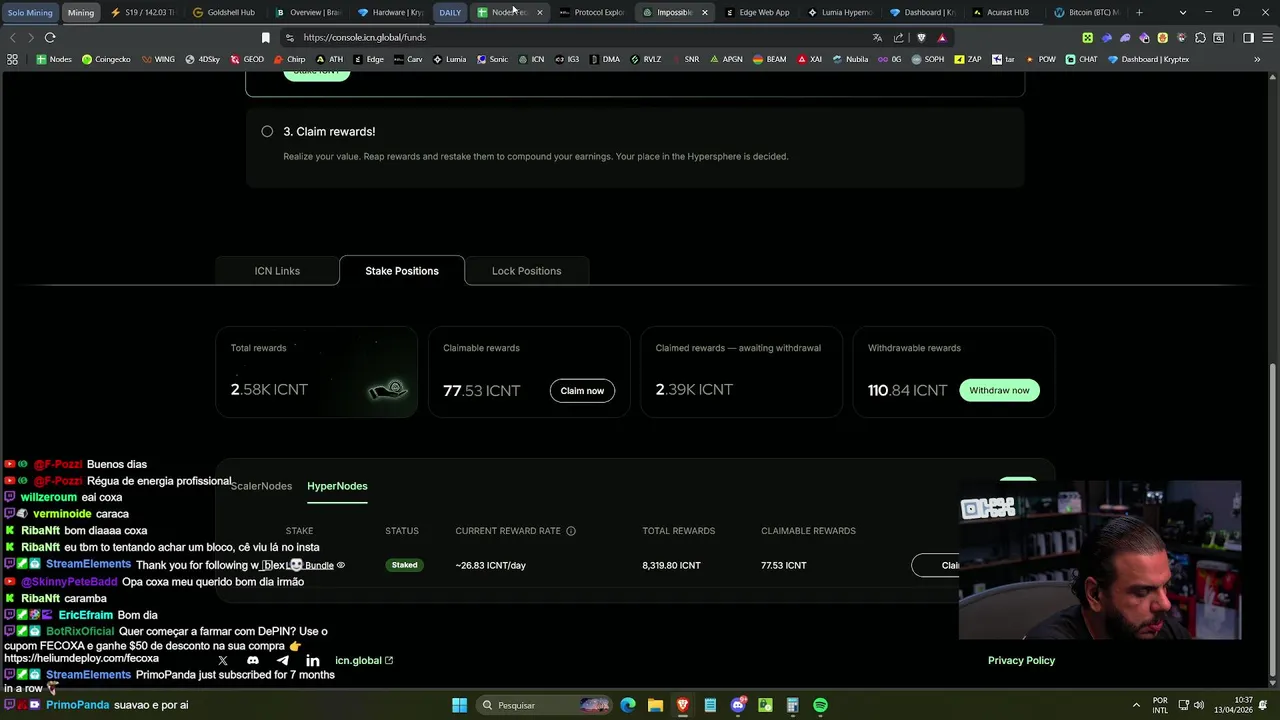Image resolution: width=1280 pixels, height=720 pixels.
Task: Click the Claim now button
Action: [x=582, y=390]
